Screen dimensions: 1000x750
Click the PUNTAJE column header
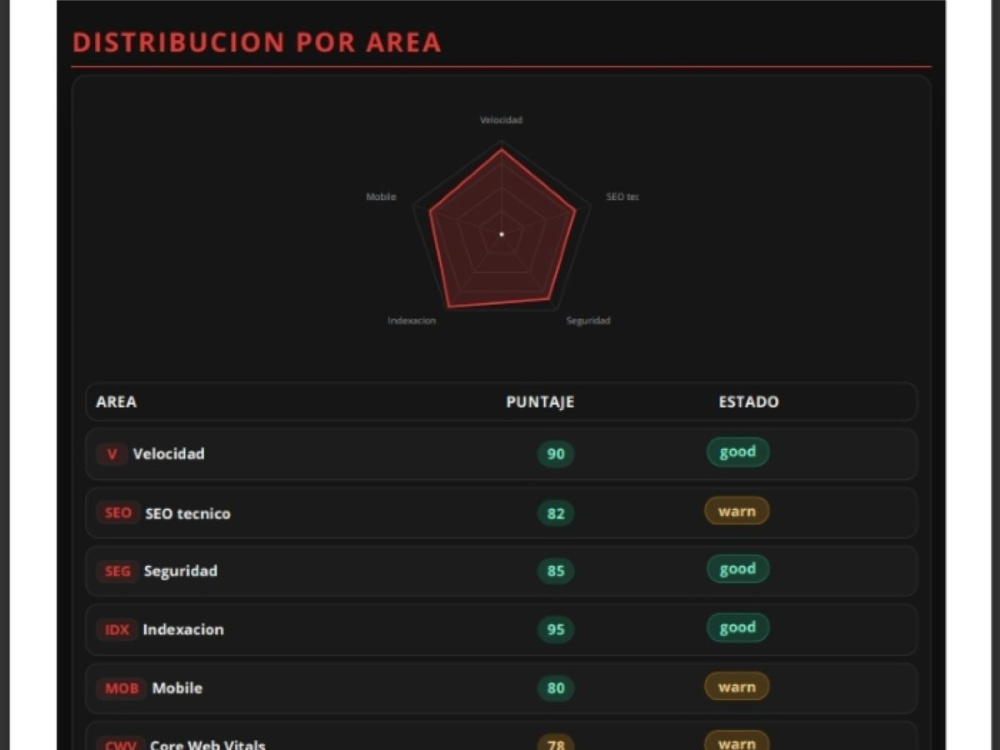pyautogui.click(x=540, y=402)
